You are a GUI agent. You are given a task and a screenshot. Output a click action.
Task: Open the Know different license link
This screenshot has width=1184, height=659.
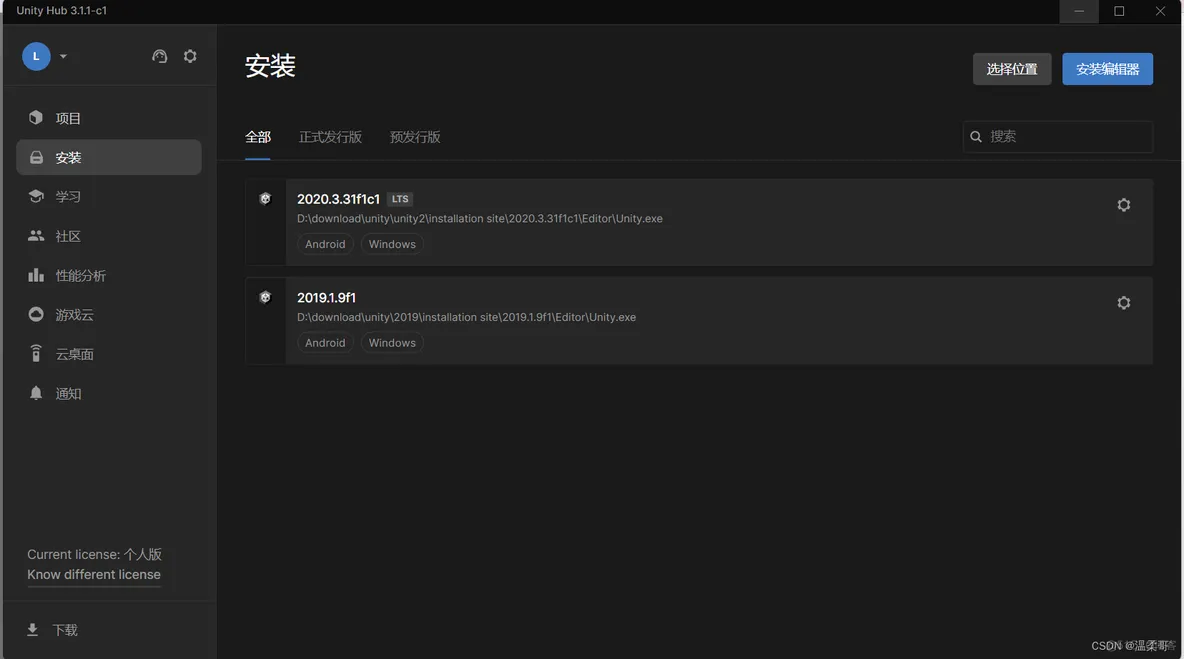pos(94,575)
